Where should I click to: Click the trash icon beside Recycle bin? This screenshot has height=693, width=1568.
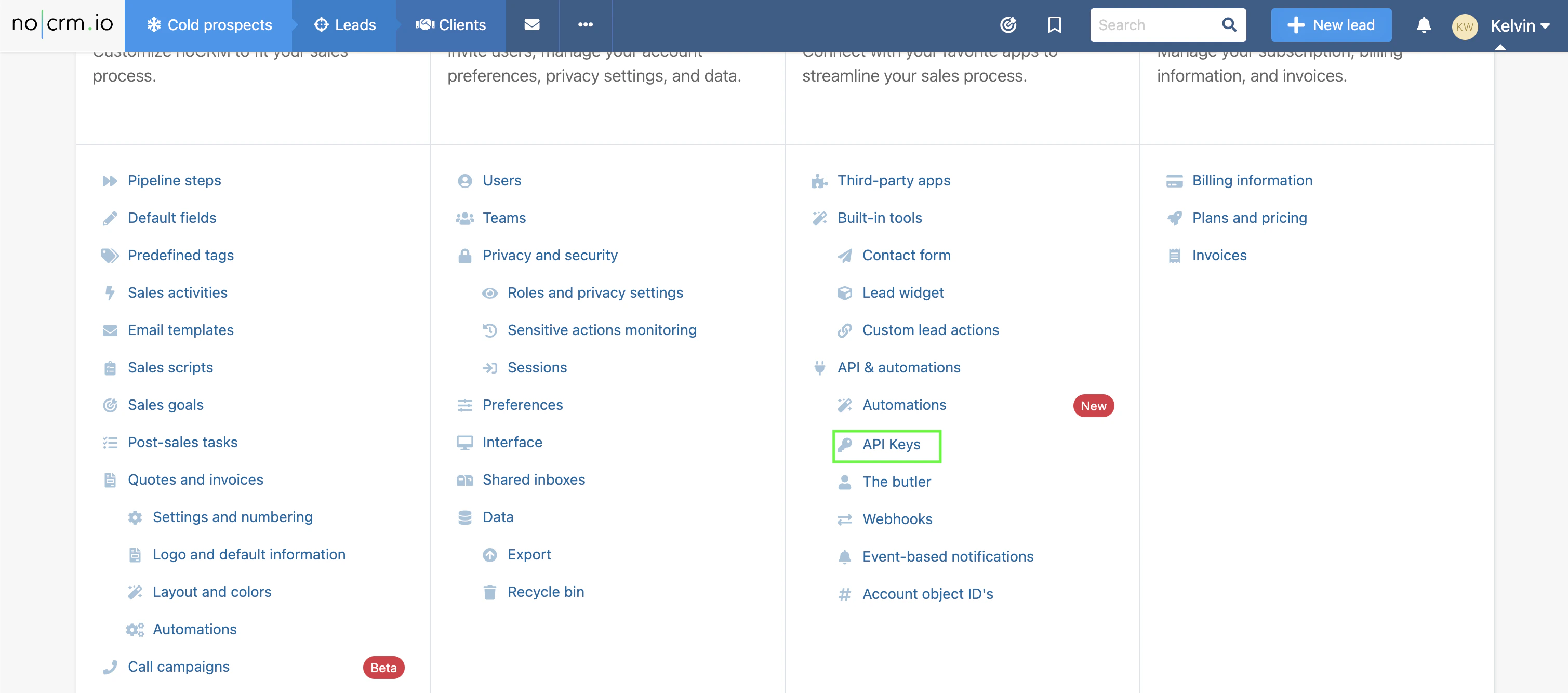[489, 592]
